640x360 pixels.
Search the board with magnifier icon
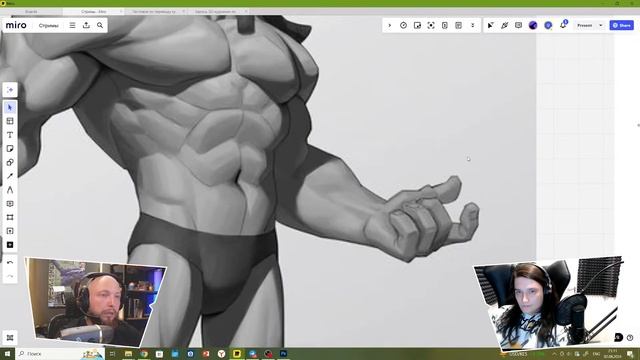point(100,25)
